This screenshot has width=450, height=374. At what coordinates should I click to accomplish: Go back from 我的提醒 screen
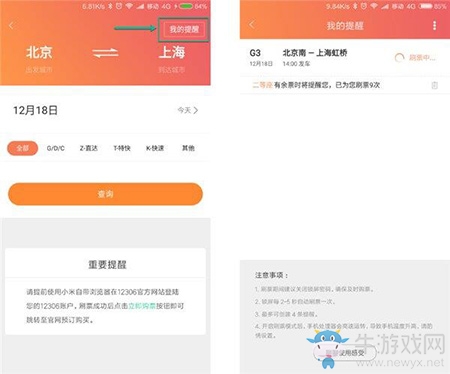[x=252, y=24]
